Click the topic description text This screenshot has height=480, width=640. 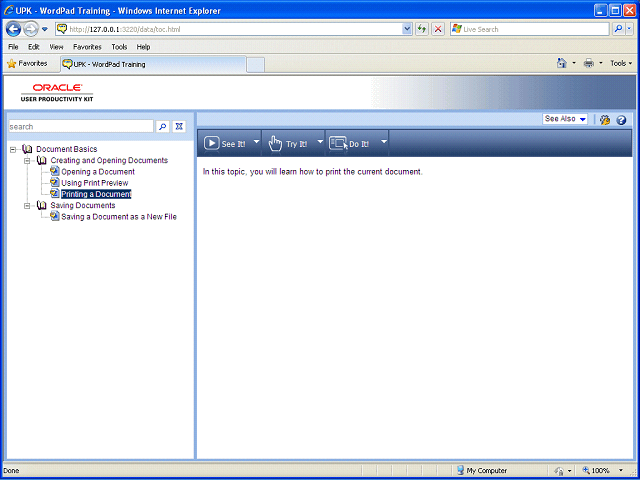(313, 172)
